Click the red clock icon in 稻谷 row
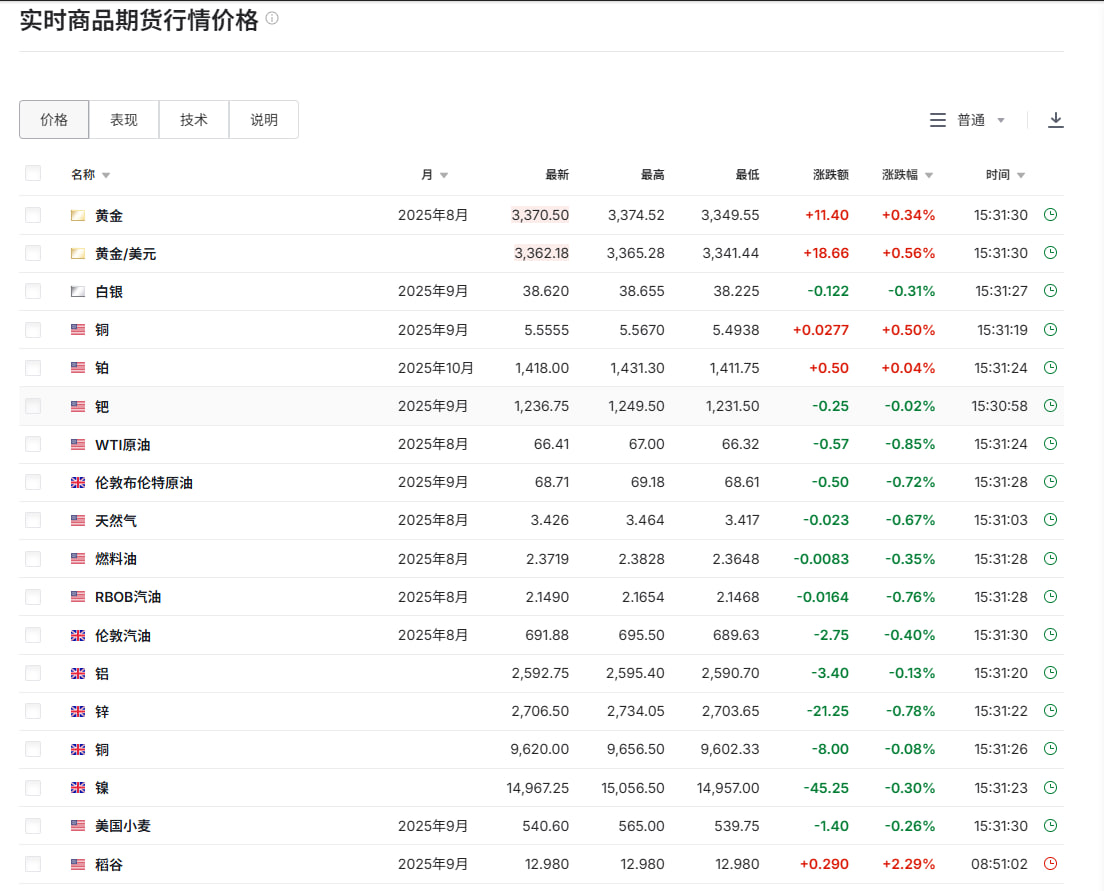The height and width of the screenshot is (891, 1104). 1050,864
